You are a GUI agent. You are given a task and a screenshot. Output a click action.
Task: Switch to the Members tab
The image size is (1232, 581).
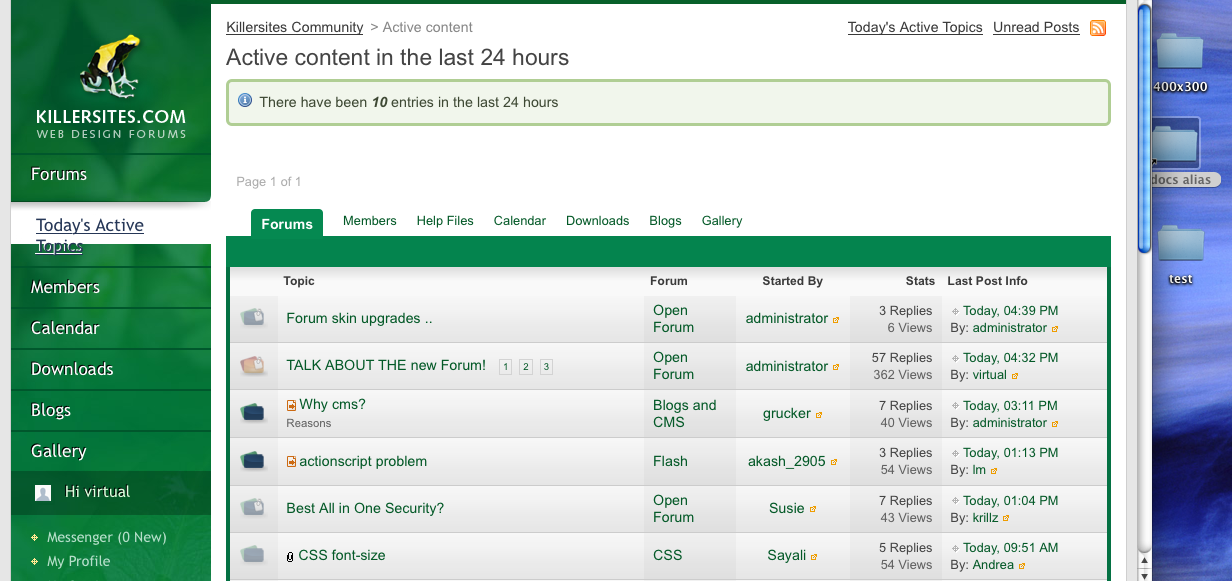click(x=370, y=221)
